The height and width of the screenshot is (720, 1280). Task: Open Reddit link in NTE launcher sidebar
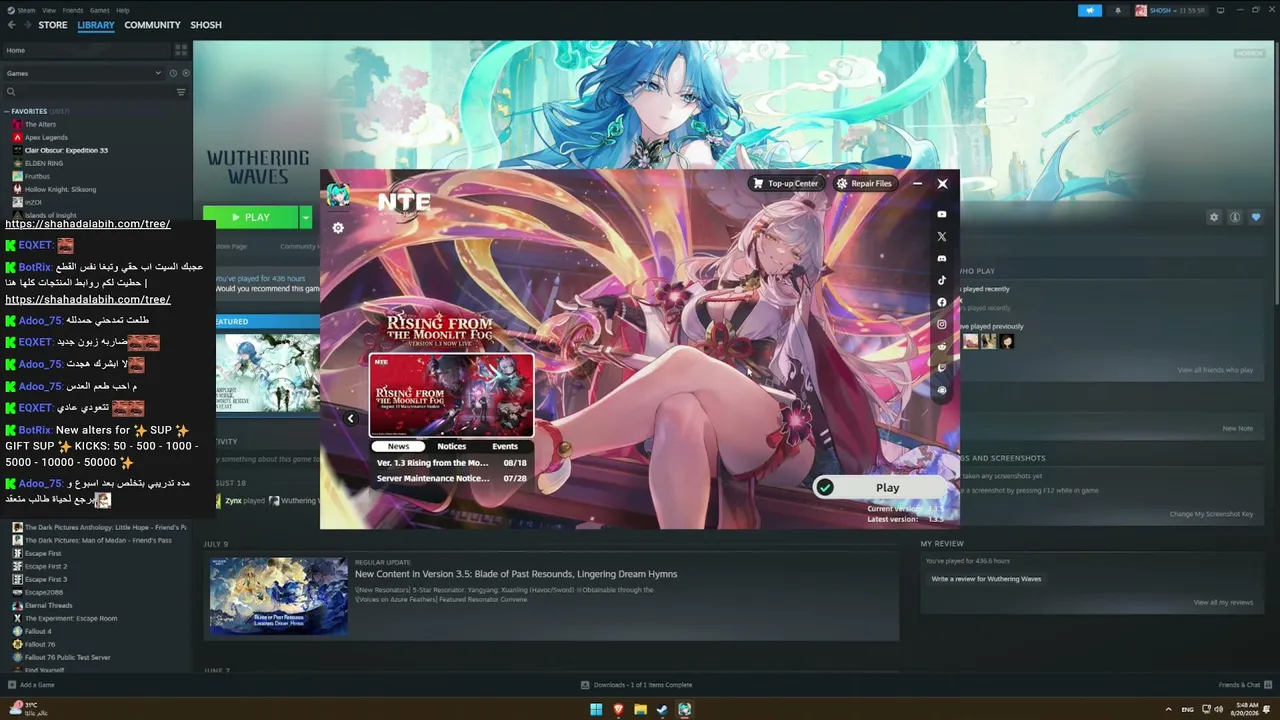point(941,346)
